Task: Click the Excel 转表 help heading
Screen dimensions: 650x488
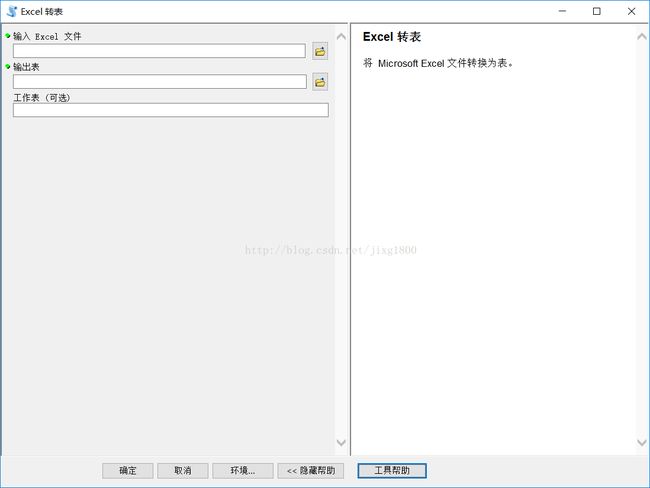Action: [x=392, y=37]
